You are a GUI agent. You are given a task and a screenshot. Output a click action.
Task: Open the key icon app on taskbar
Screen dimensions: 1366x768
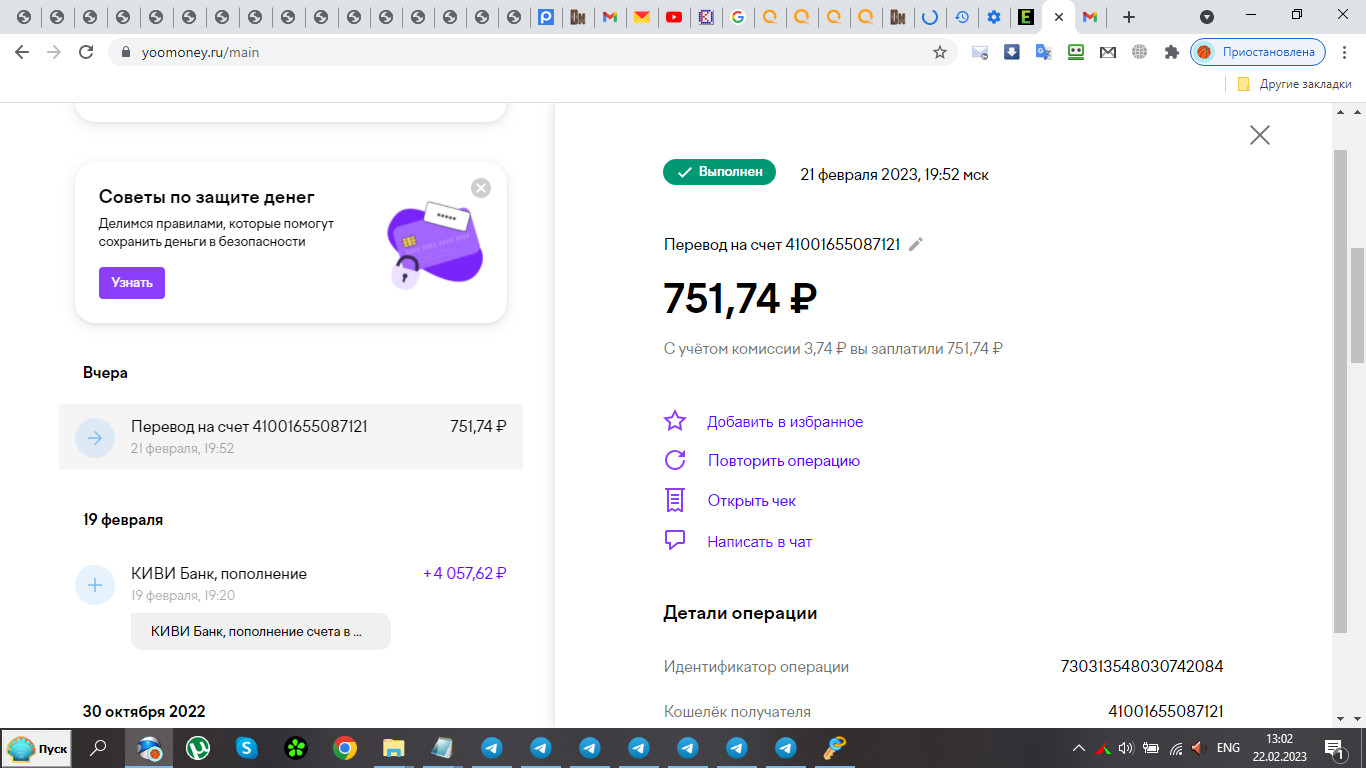click(x=835, y=748)
